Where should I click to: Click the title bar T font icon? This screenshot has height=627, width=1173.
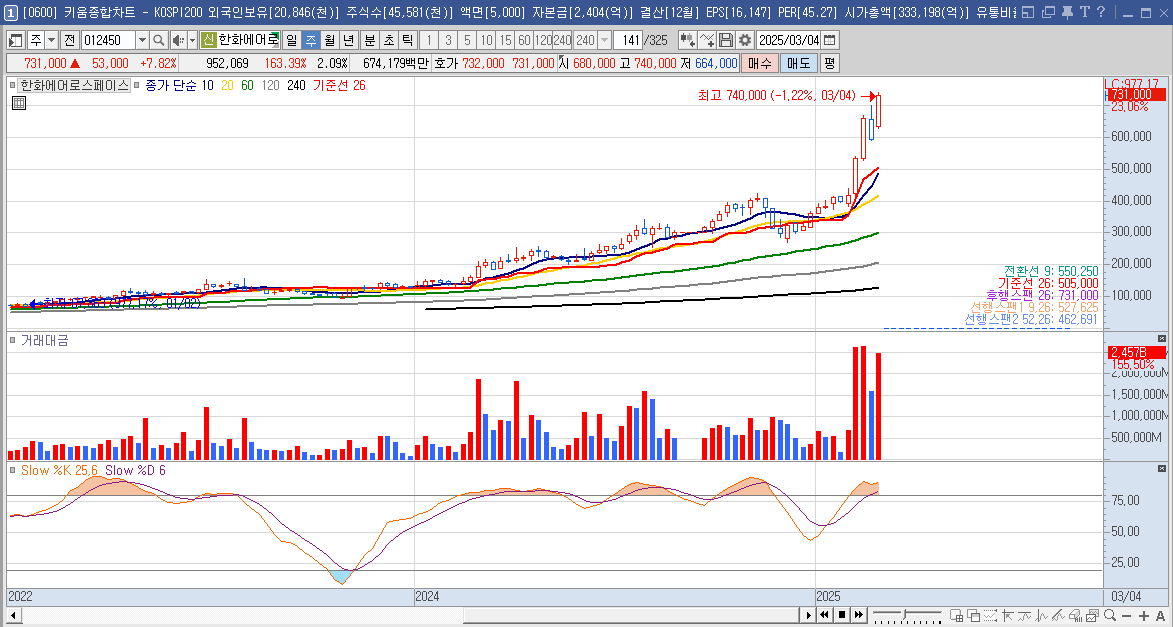coord(1085,12)
